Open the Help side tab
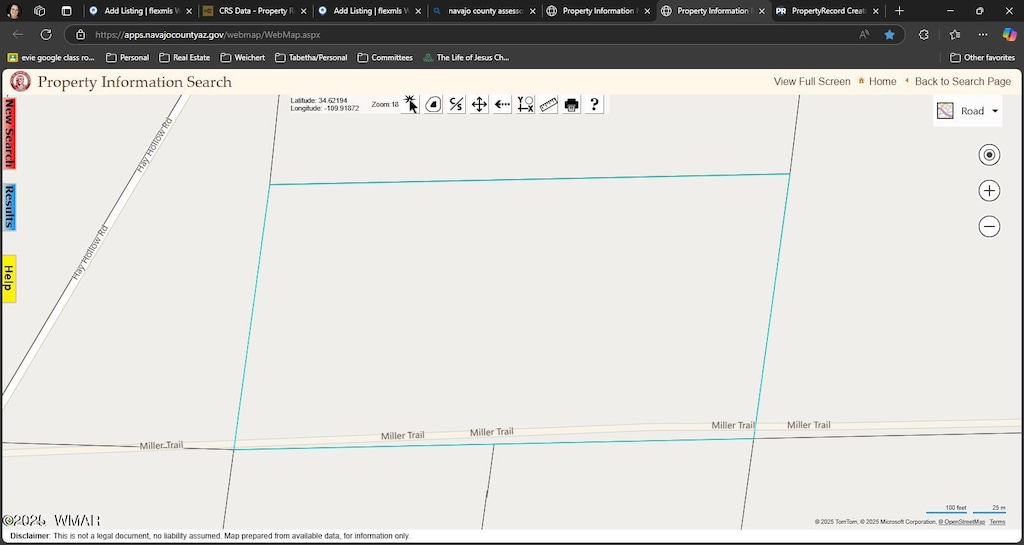 [9, 279]
